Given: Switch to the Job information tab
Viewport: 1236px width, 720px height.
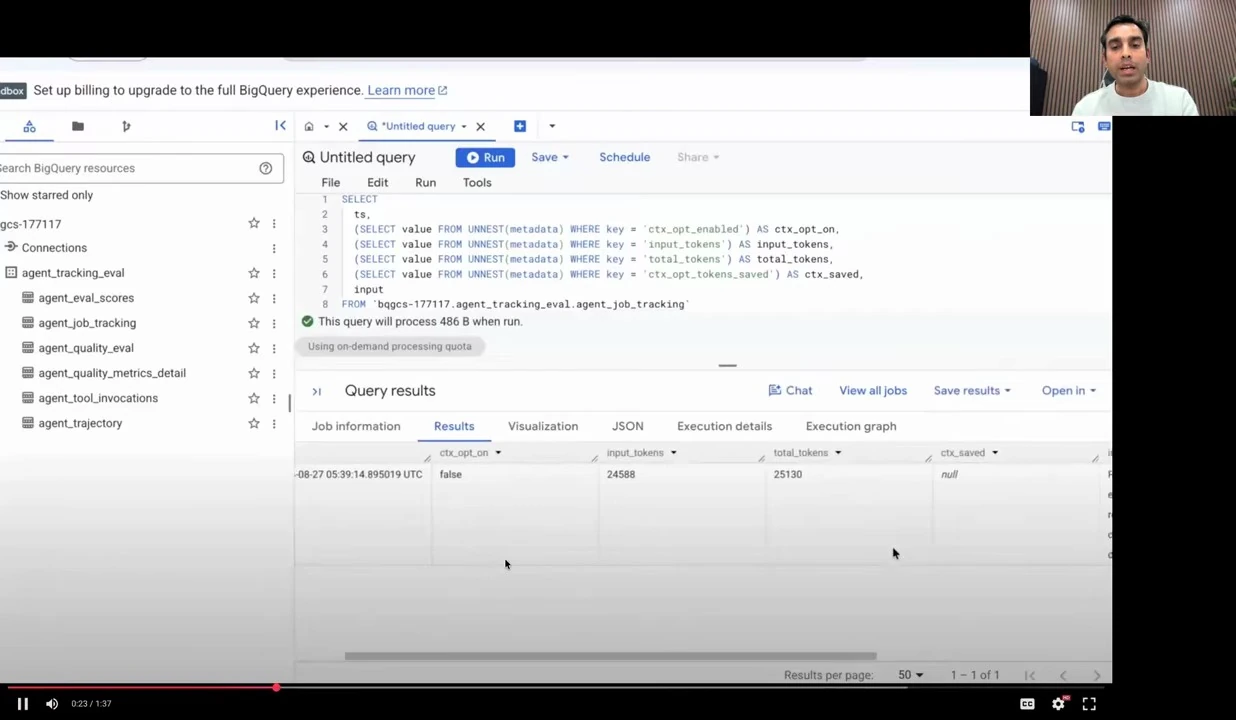Looking at the screenshot, I should point(356,426).
